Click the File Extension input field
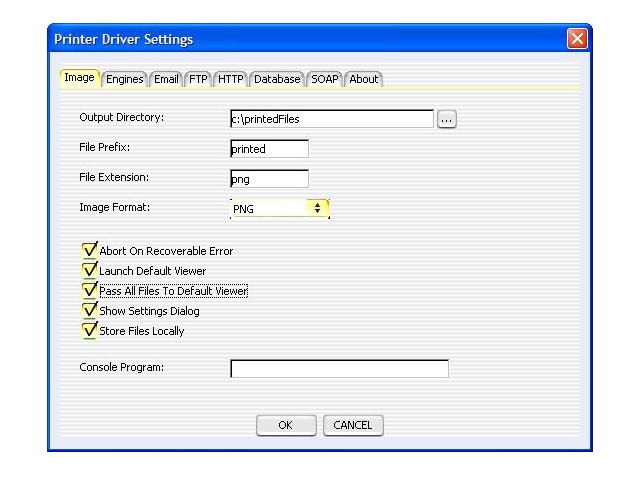This screenshot has width=640, height=480. [x=269, y=179]
